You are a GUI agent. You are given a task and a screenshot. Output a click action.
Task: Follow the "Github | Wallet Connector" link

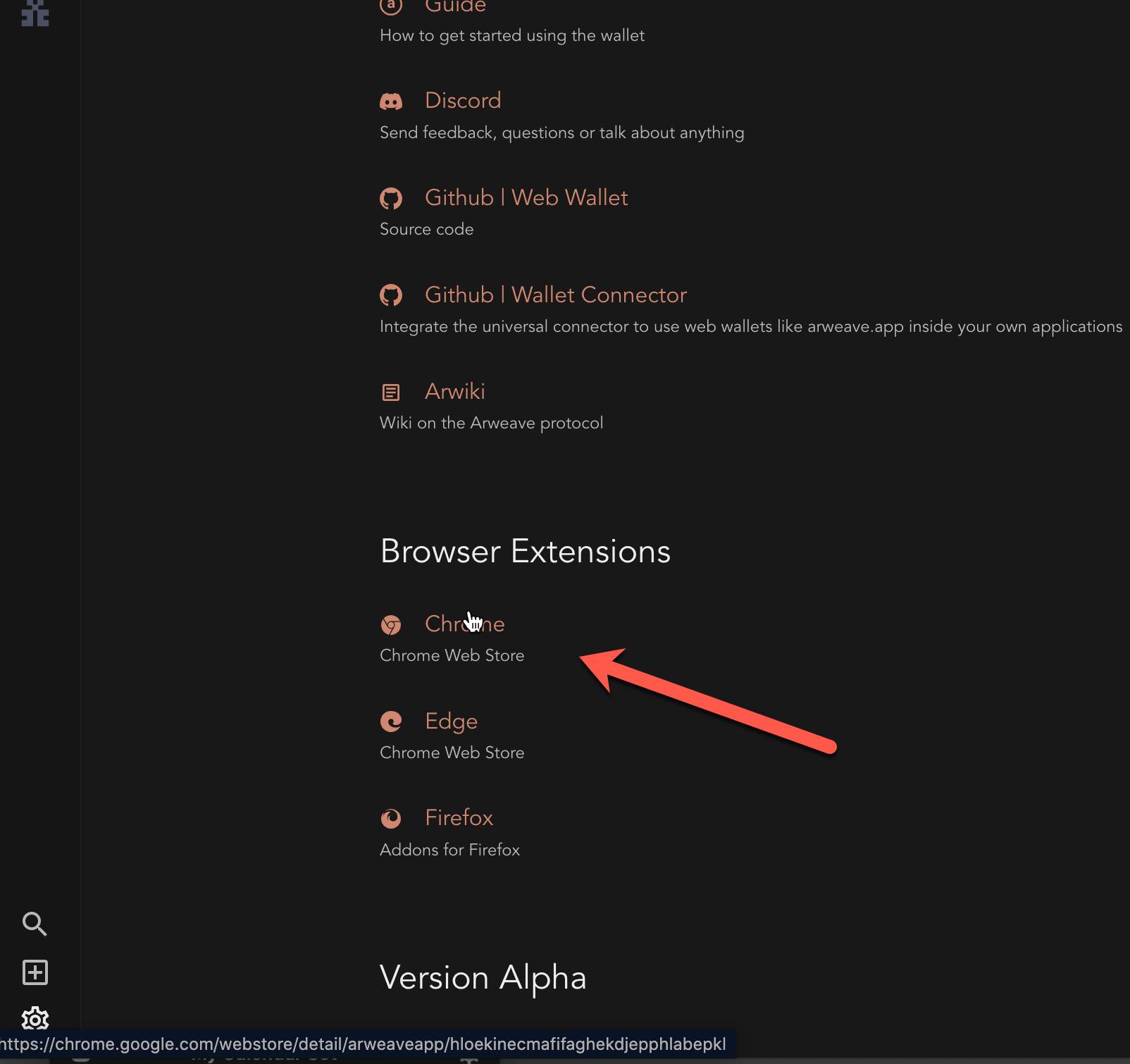tap(555, 295)
